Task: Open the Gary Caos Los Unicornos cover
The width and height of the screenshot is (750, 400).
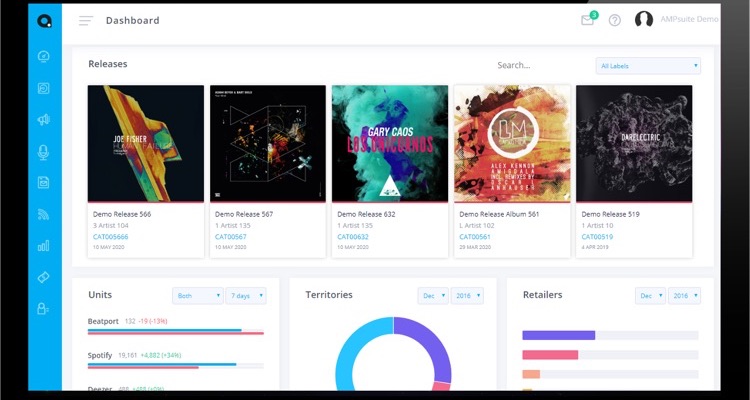Action: pyautogui.click(x=390, y=144)
